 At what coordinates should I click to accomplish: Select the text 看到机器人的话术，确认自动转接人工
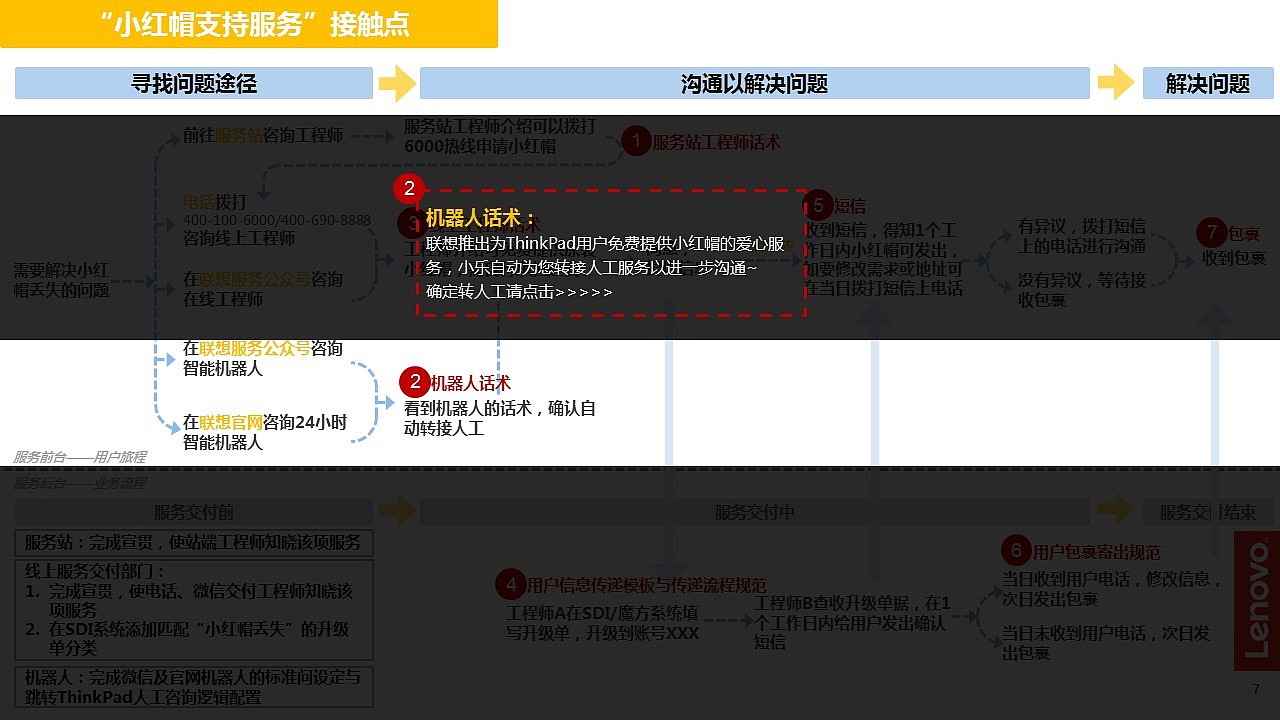point(500,418)
